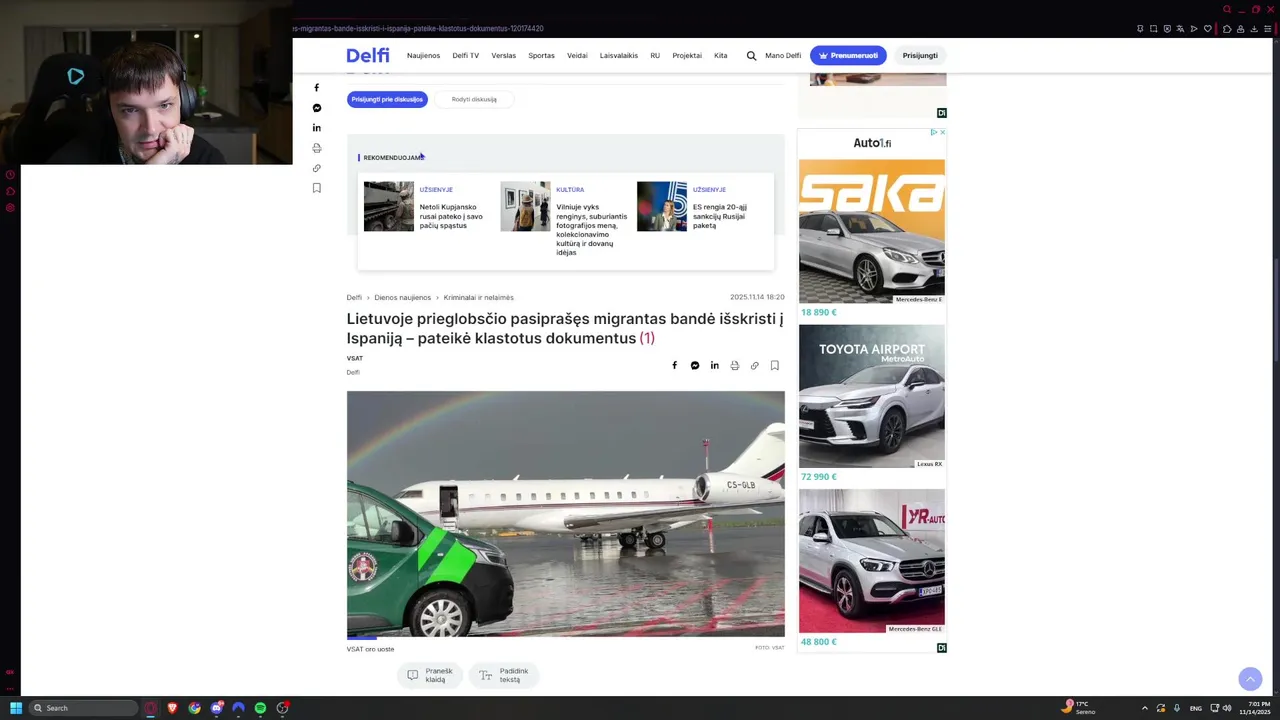Open the Windows Start button
Viewport: 1280px width, 720px height.
tap(16, 708)
